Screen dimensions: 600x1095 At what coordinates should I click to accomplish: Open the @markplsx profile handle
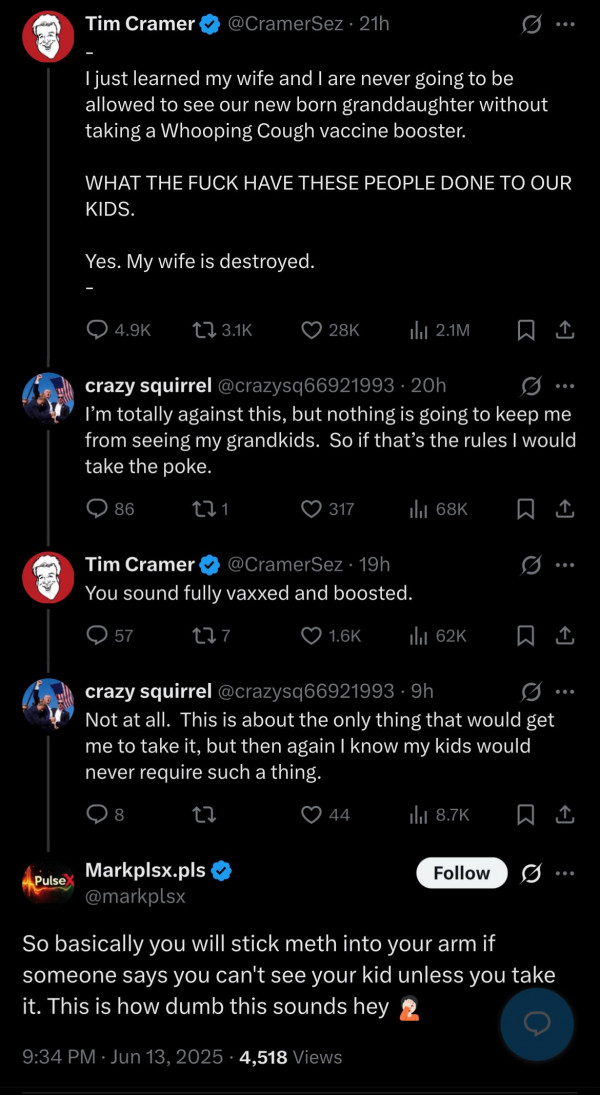point(135,897)
